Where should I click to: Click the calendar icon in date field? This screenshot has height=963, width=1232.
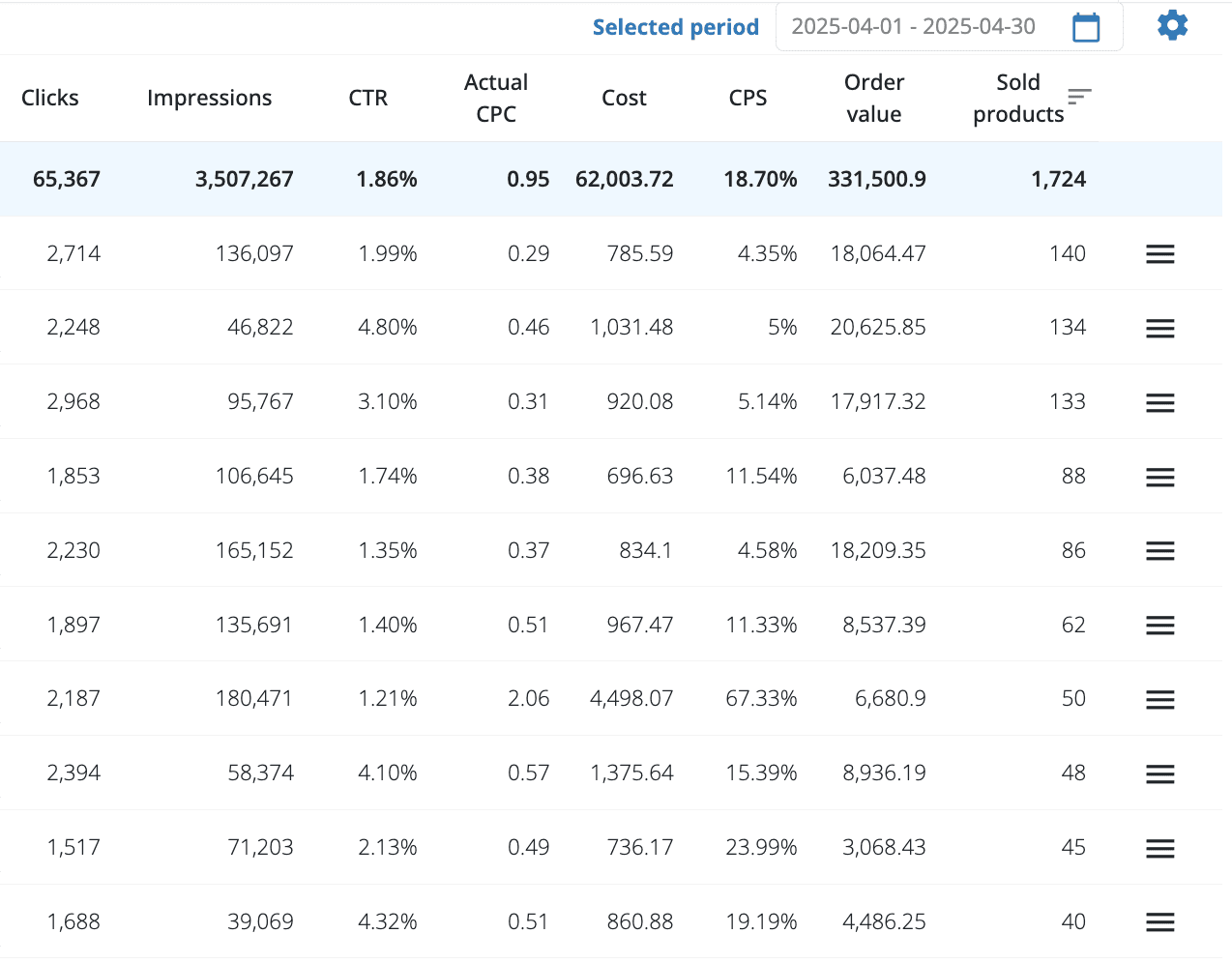tap(1086, 27)
